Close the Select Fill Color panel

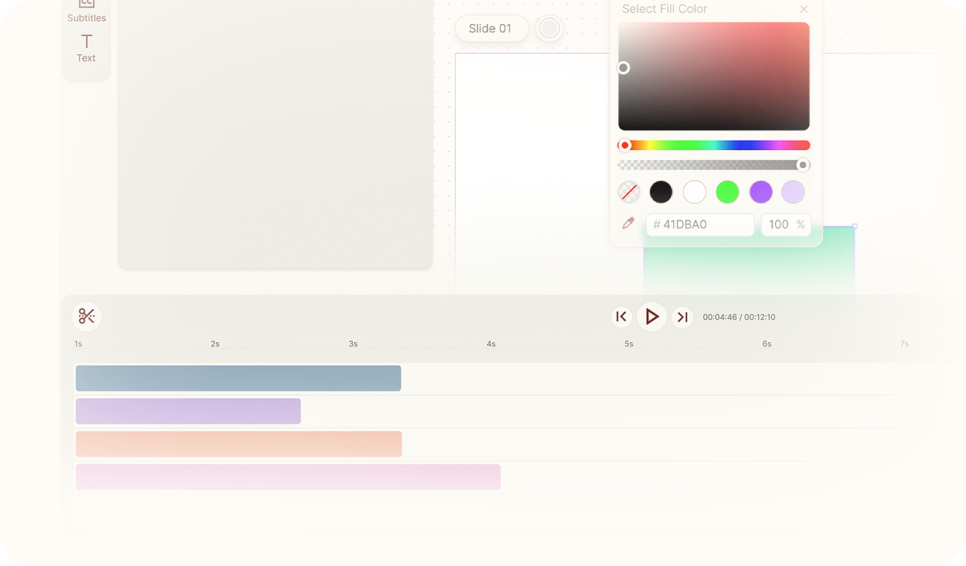[x=803, y=9]
